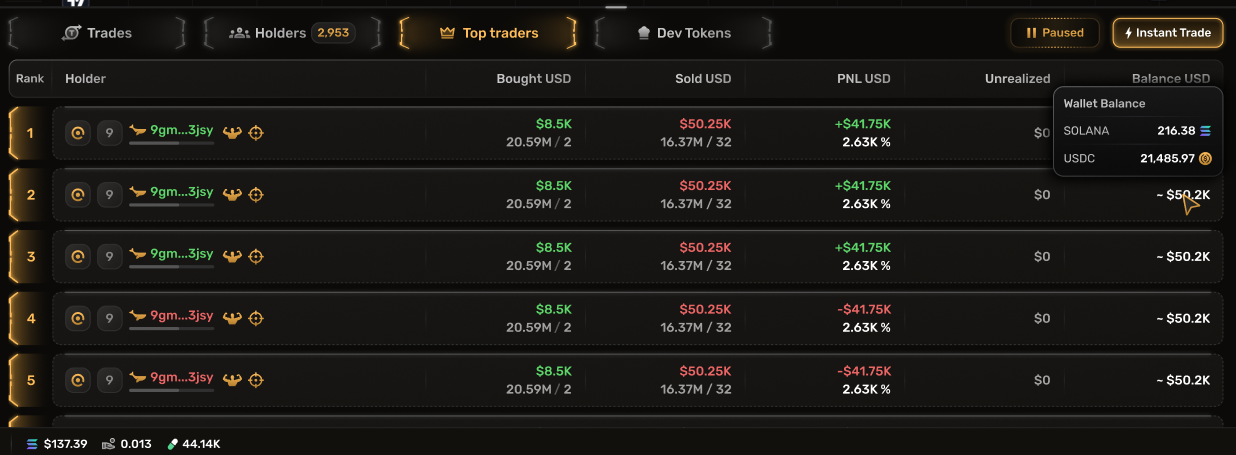Screen dimensions: 1236x455
Task: Toggle the Paused live-update button
Action: [x=1055, y=33]
